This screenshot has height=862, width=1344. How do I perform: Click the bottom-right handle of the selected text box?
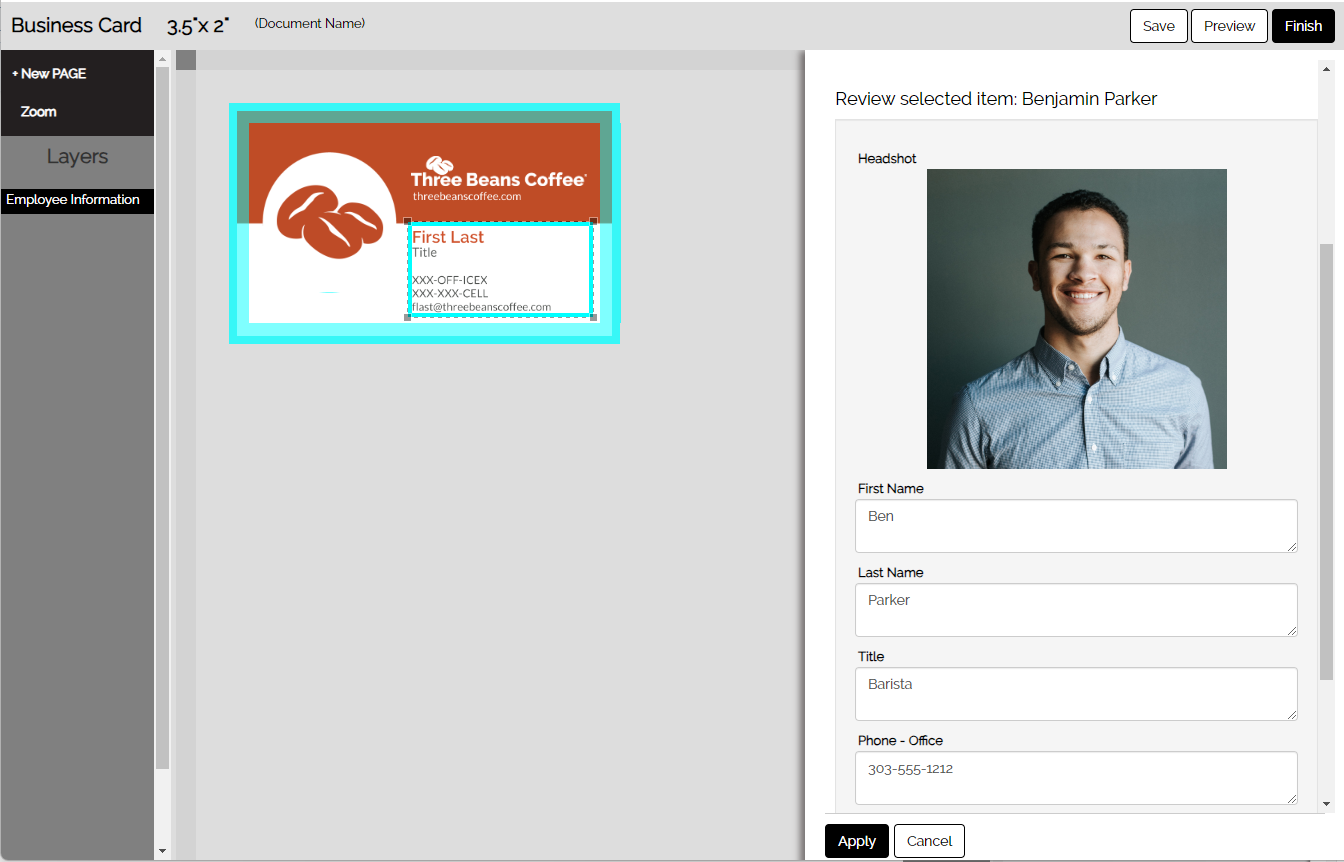pyautogui.click(x=594, y=317)
